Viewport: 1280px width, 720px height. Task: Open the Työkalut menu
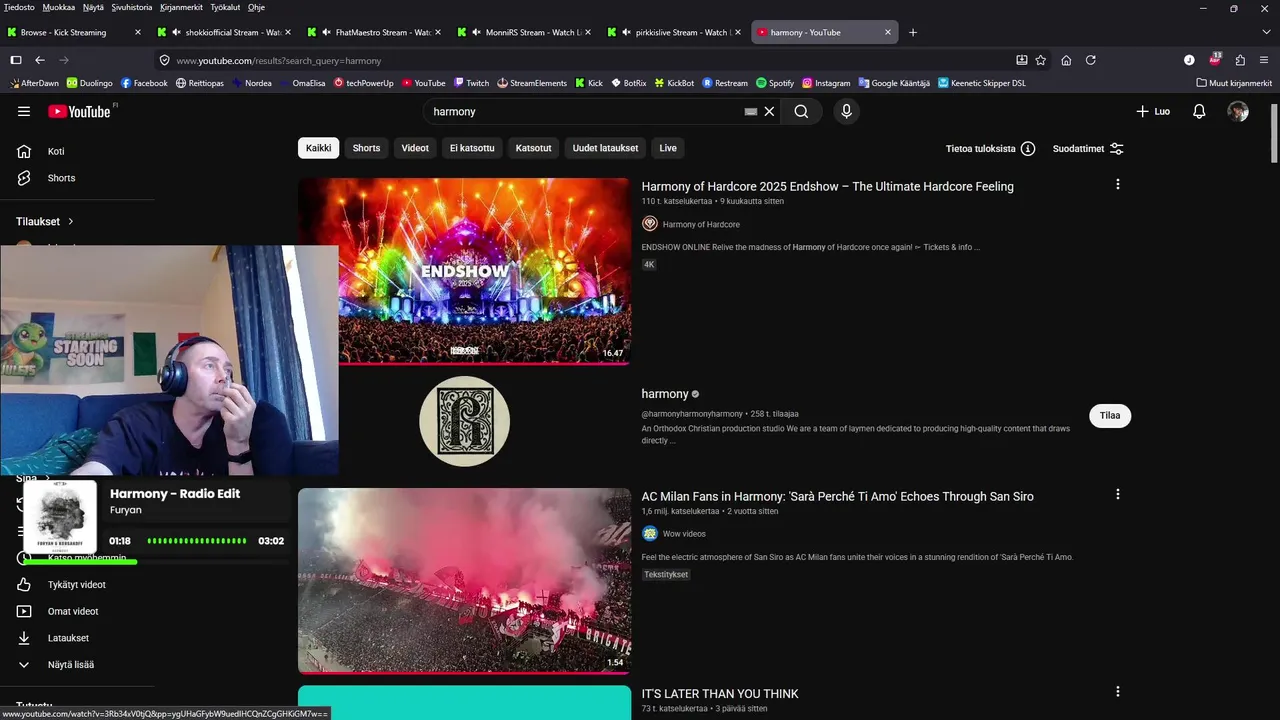(225, 7)
